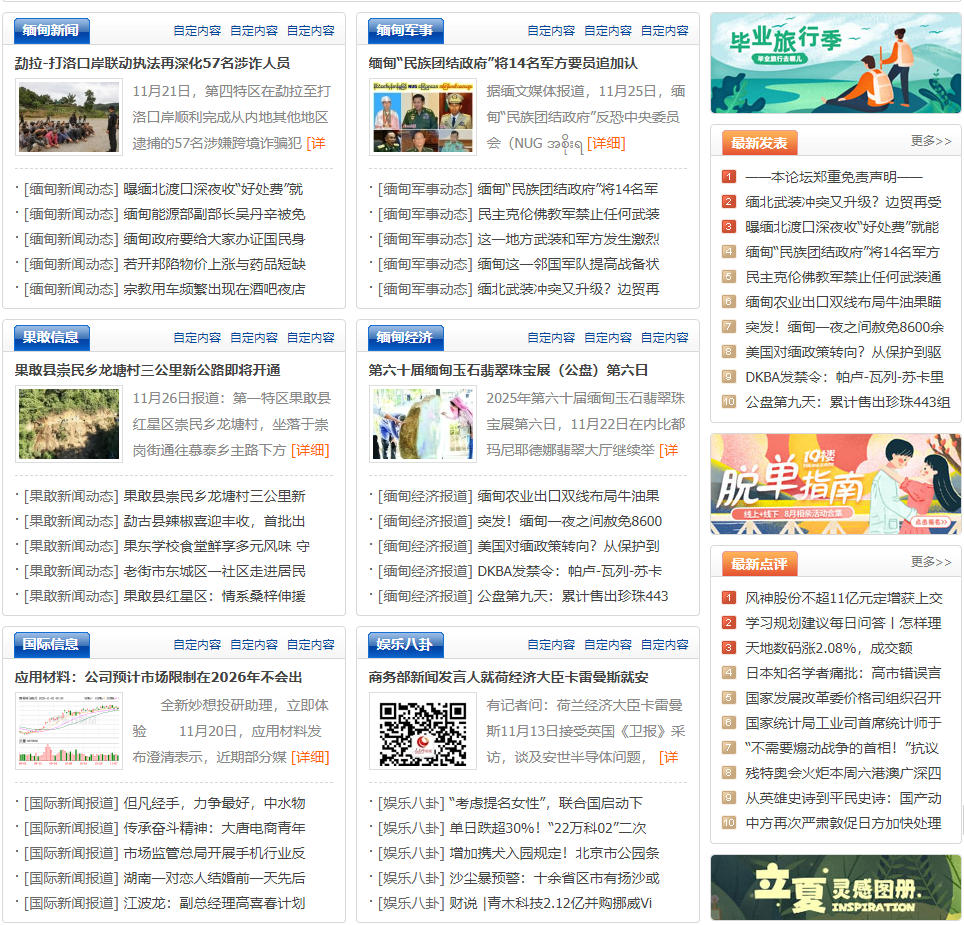964x925 pixels.
Task: Open the 果敢 landslide road thumbnail
Action: pyautogui.click(x=68, y=424)
